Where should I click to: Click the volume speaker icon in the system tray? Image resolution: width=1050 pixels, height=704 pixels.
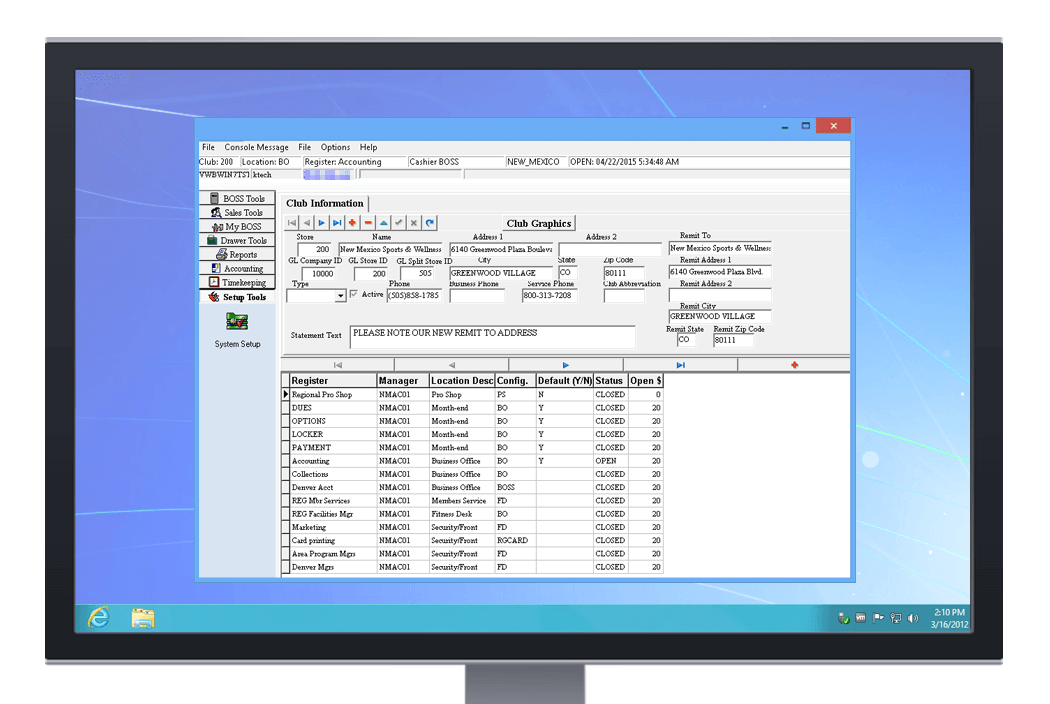[913, 618]
